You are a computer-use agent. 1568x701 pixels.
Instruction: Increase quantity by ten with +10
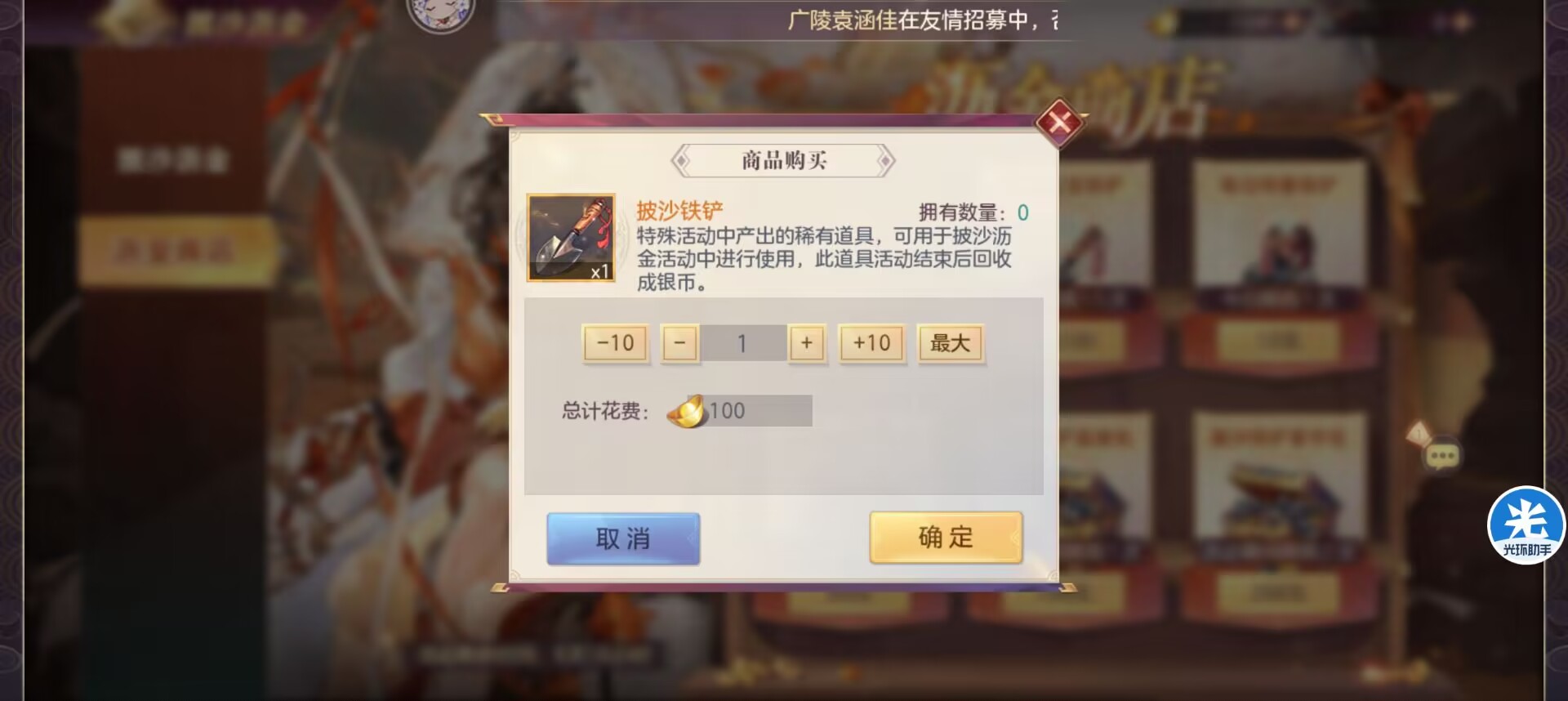[872, 343]
